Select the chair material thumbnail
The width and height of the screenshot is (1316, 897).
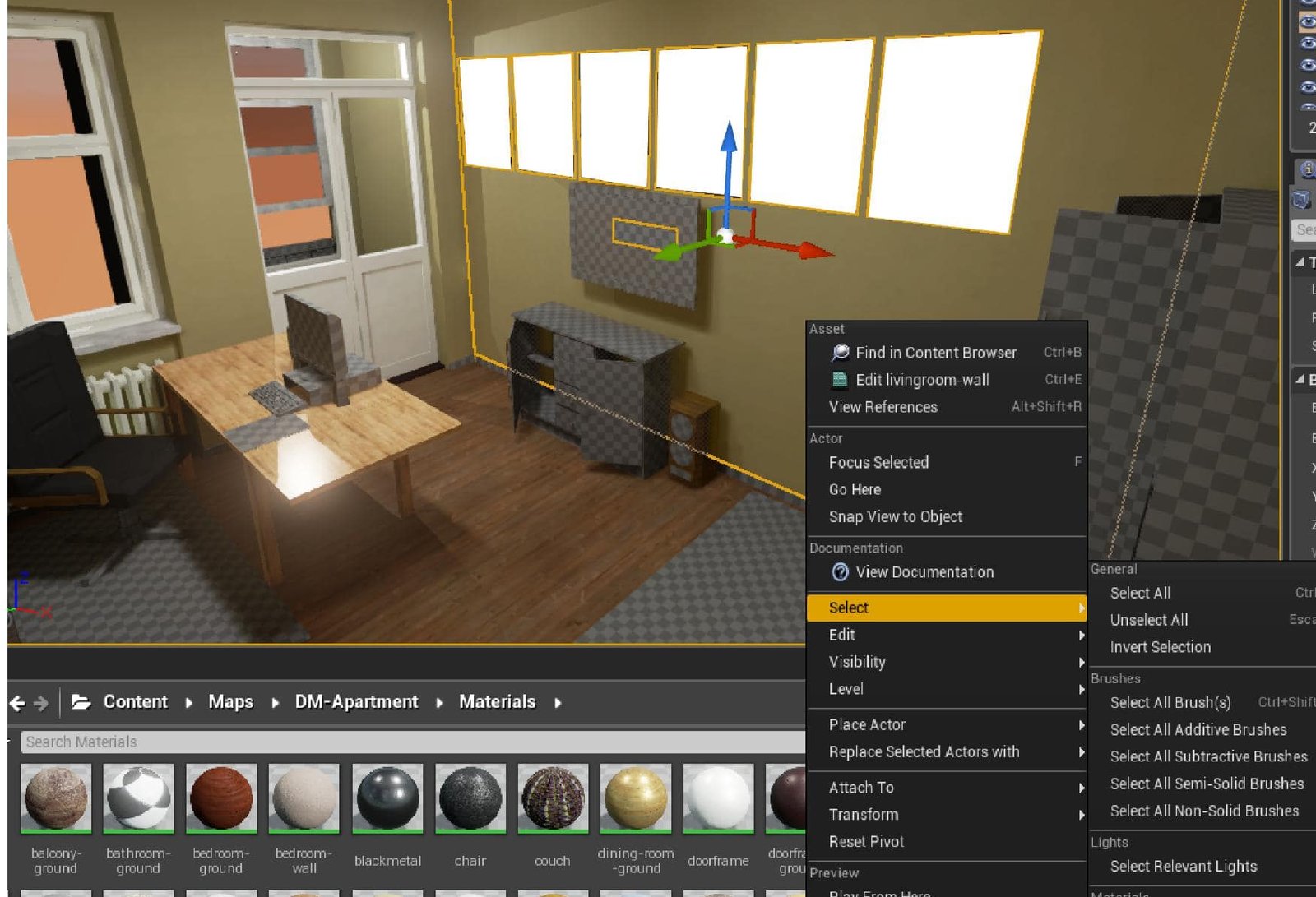[470, 798]
